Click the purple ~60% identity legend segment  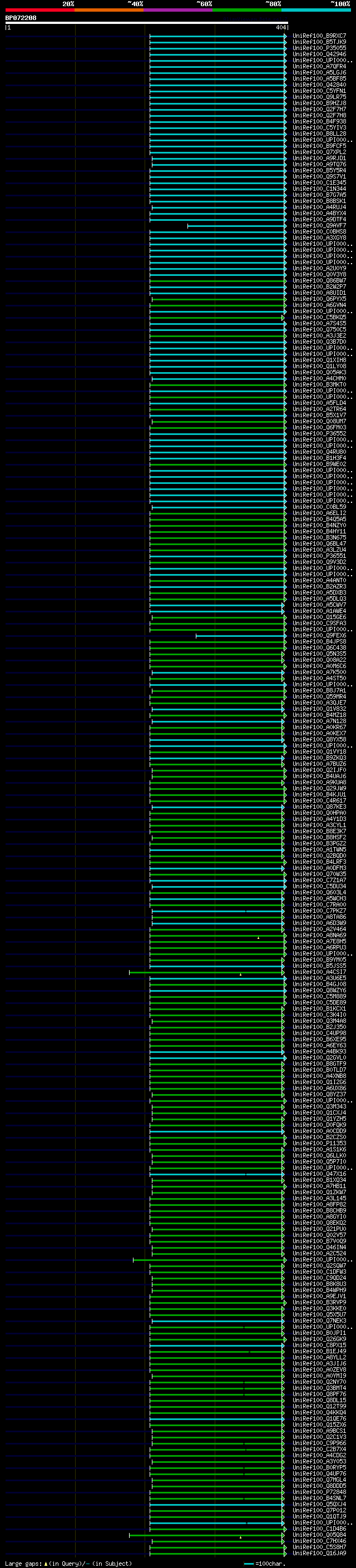click(179, 10)
